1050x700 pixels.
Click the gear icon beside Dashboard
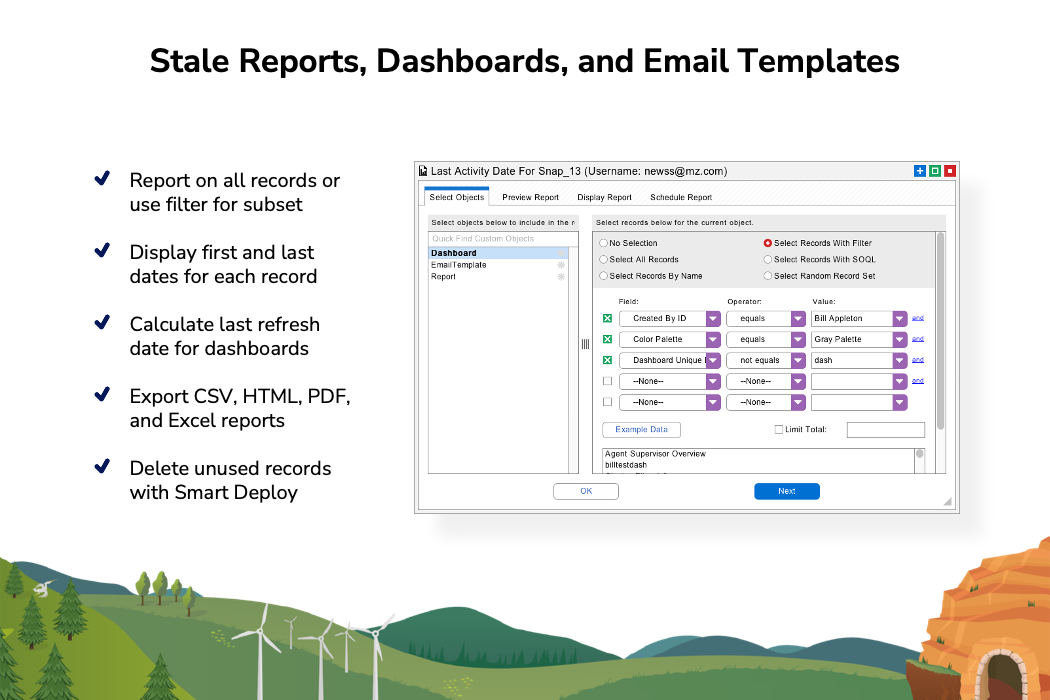coord(561,253)
